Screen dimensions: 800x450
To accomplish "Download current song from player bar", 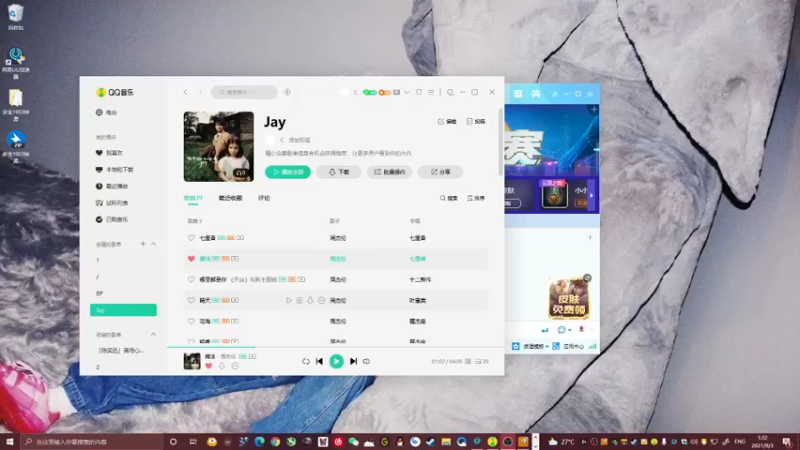I will coord(222,366).
